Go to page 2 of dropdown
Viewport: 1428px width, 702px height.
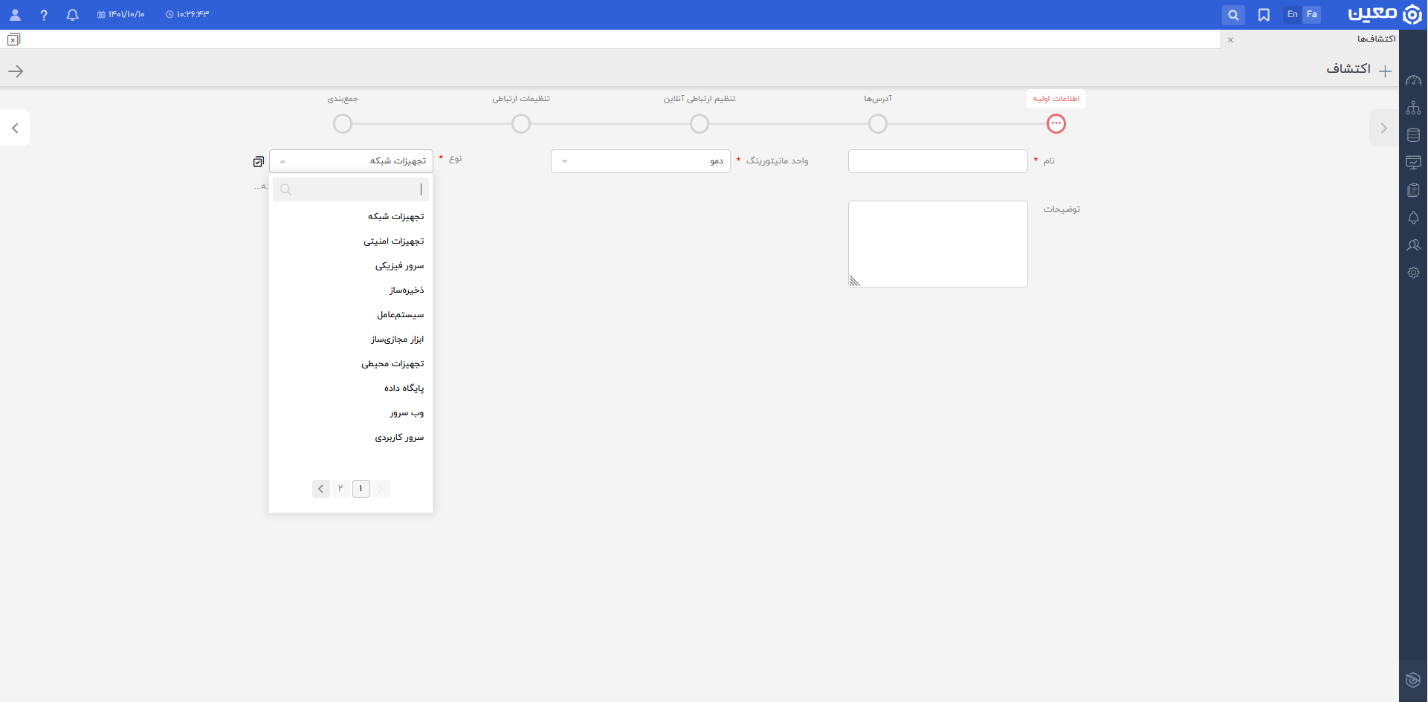341,488
